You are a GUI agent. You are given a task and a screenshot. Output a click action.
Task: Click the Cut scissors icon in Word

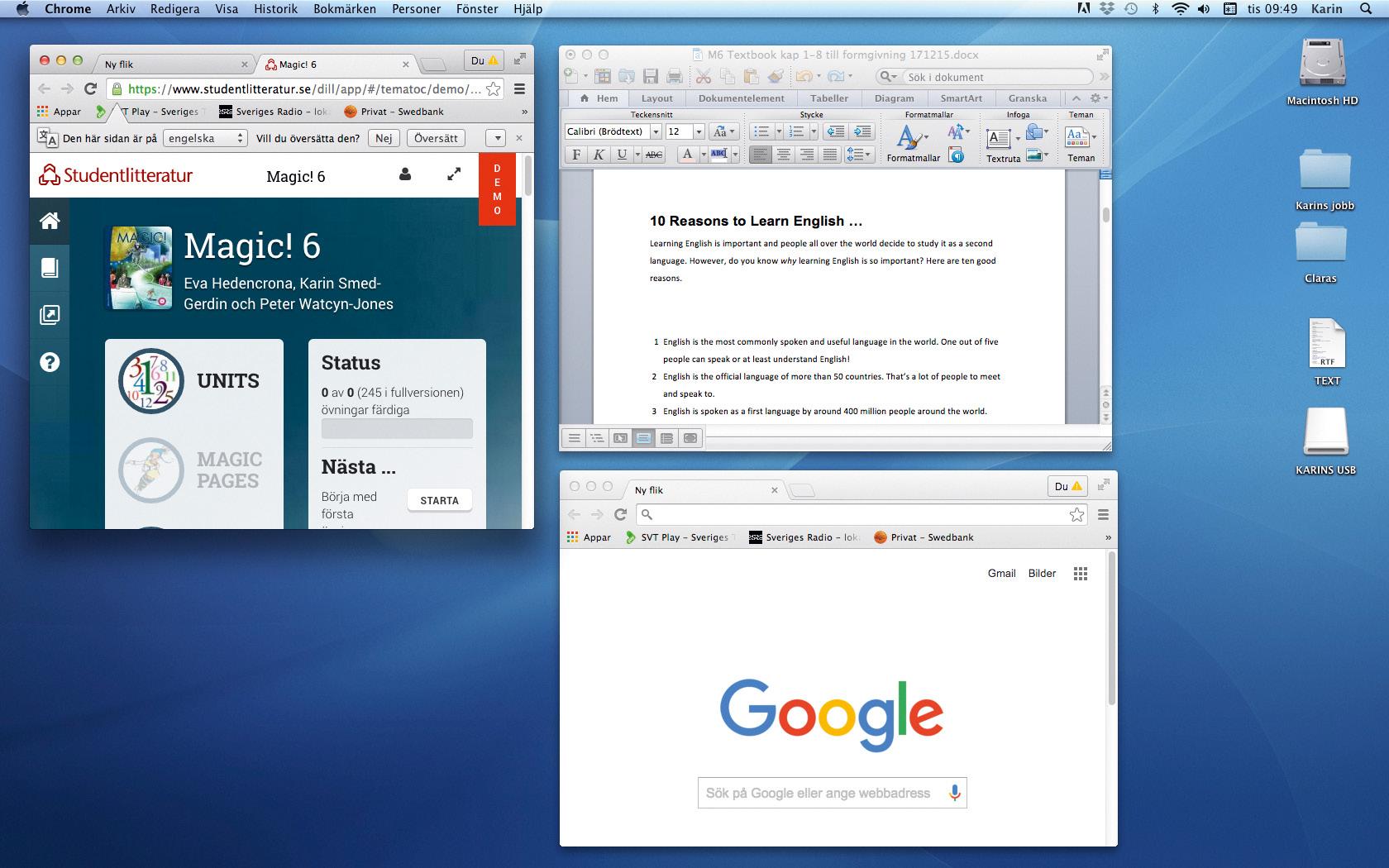(704, 77)
